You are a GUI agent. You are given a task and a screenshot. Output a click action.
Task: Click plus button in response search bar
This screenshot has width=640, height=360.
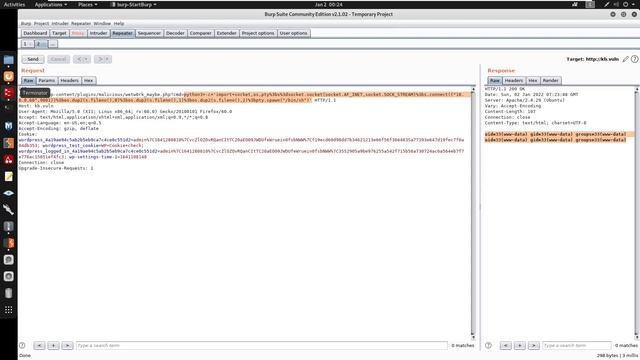519,345
